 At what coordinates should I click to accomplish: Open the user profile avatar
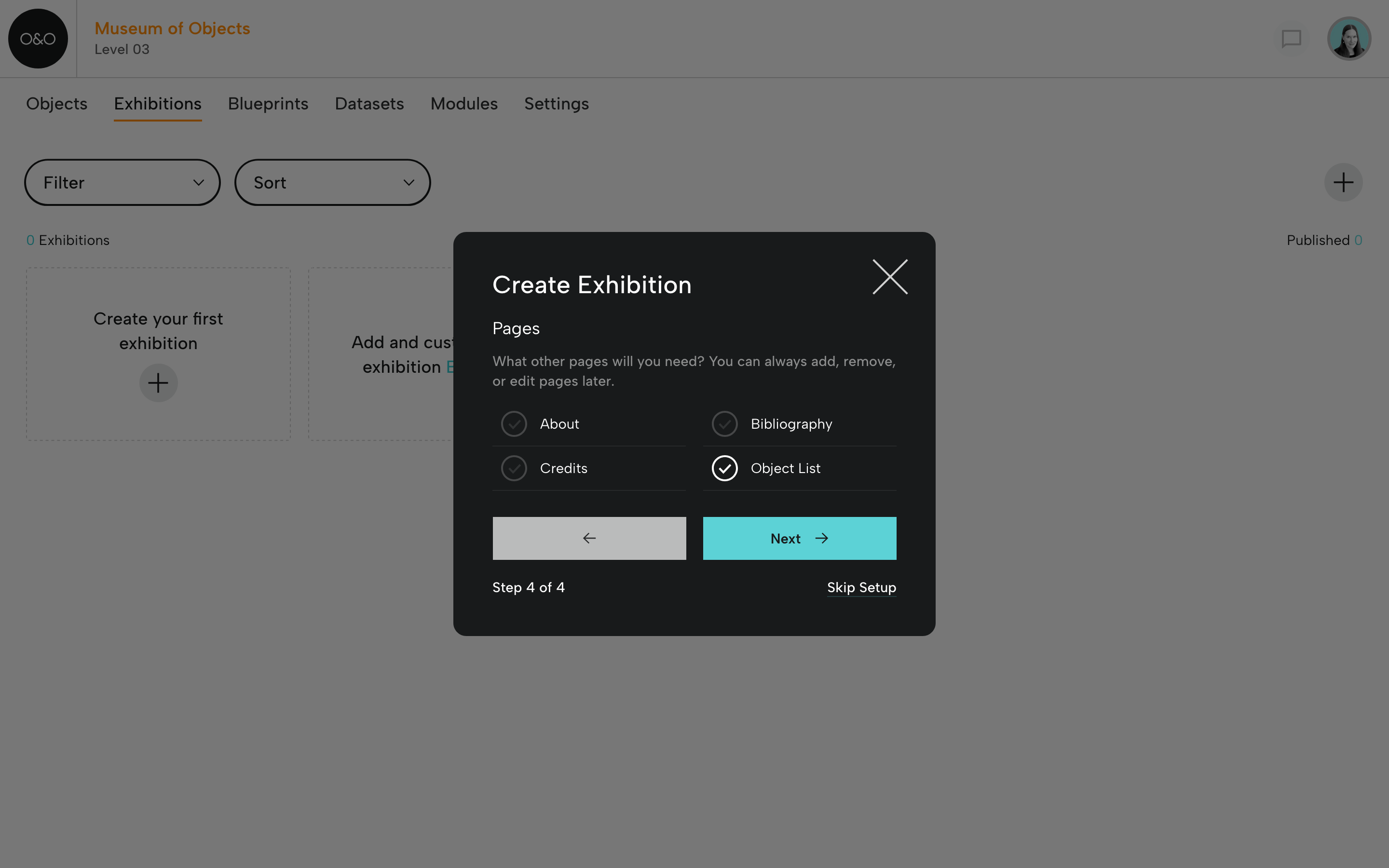click(1349, 39)
